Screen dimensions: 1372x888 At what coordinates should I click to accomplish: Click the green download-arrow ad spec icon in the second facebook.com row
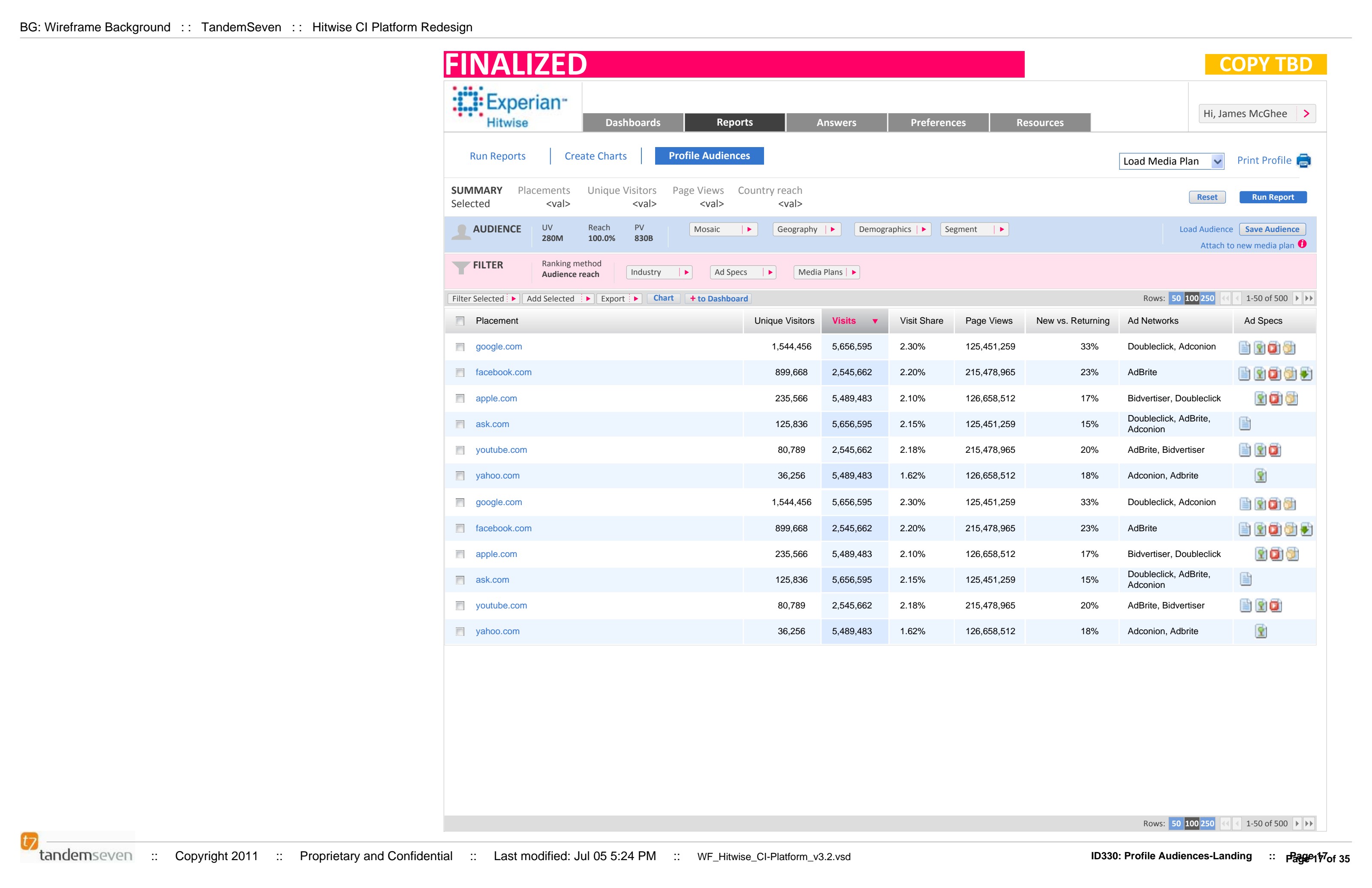1307,530
